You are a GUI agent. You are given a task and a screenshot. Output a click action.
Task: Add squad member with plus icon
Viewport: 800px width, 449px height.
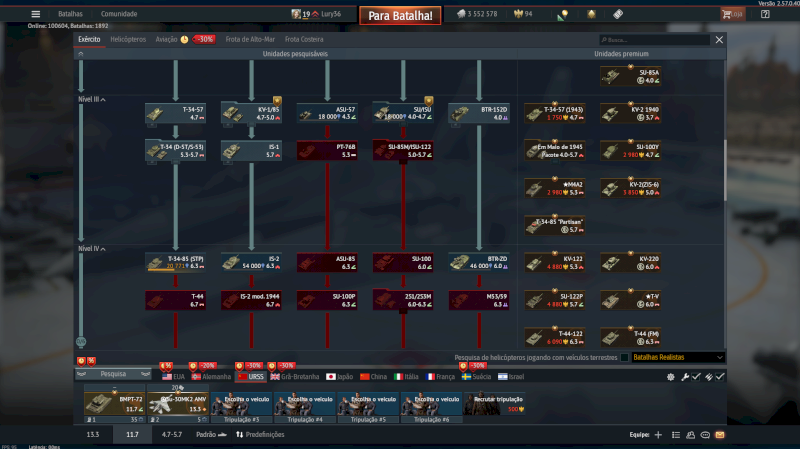[x=658, y=435]
